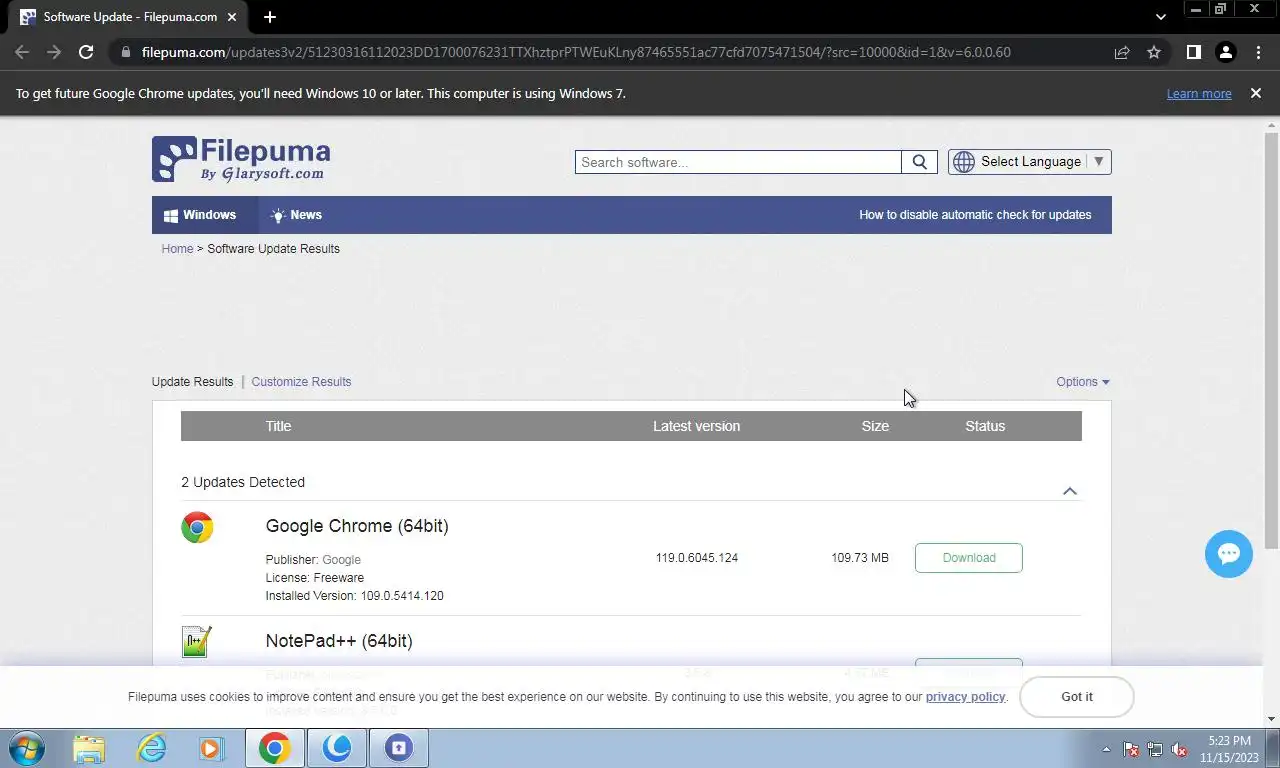Image resolution: width=1280 pixels, height=768 pixels.
Task: Click the Filepuma logo
Action: pyautogui.click(x=241, y=160)
